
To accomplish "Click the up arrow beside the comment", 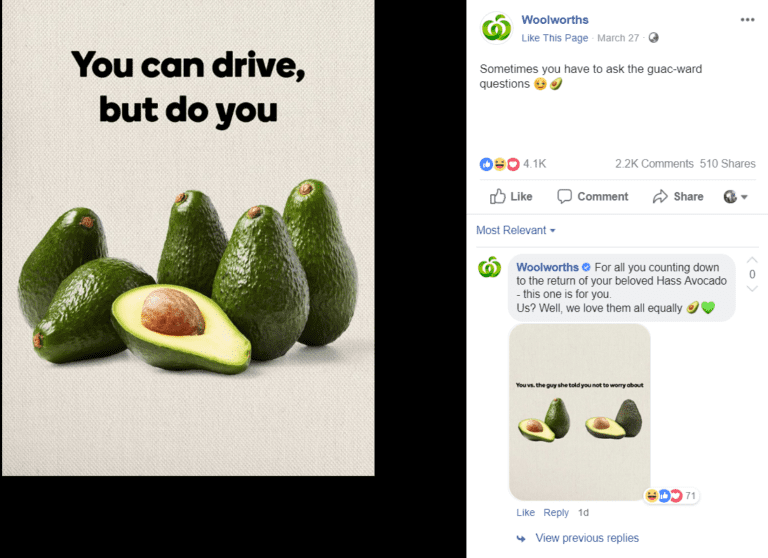I will coord(752,260).
